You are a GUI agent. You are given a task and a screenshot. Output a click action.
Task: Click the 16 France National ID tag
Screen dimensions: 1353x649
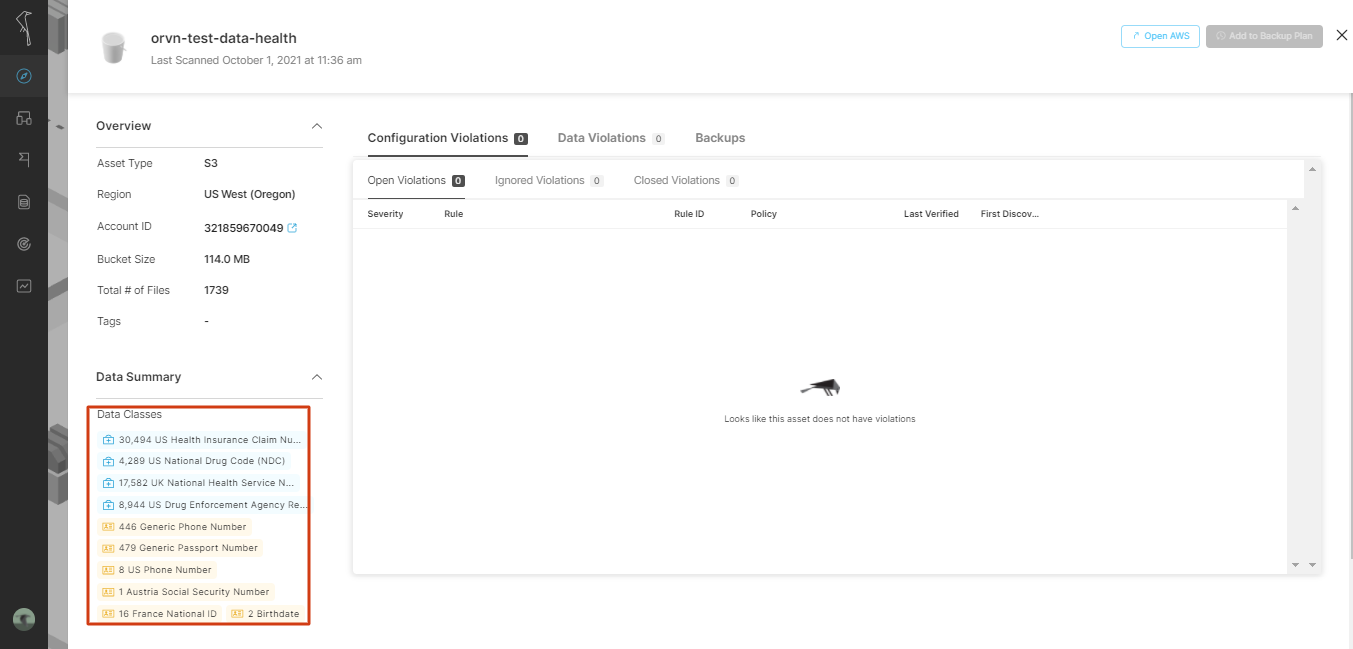tap(160, 614)
